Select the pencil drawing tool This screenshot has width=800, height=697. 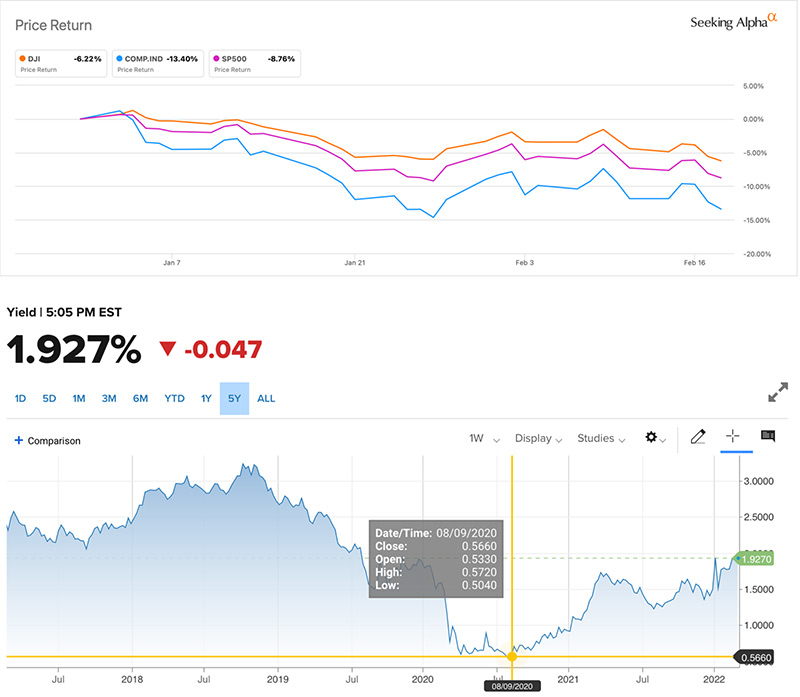point(698,437)
